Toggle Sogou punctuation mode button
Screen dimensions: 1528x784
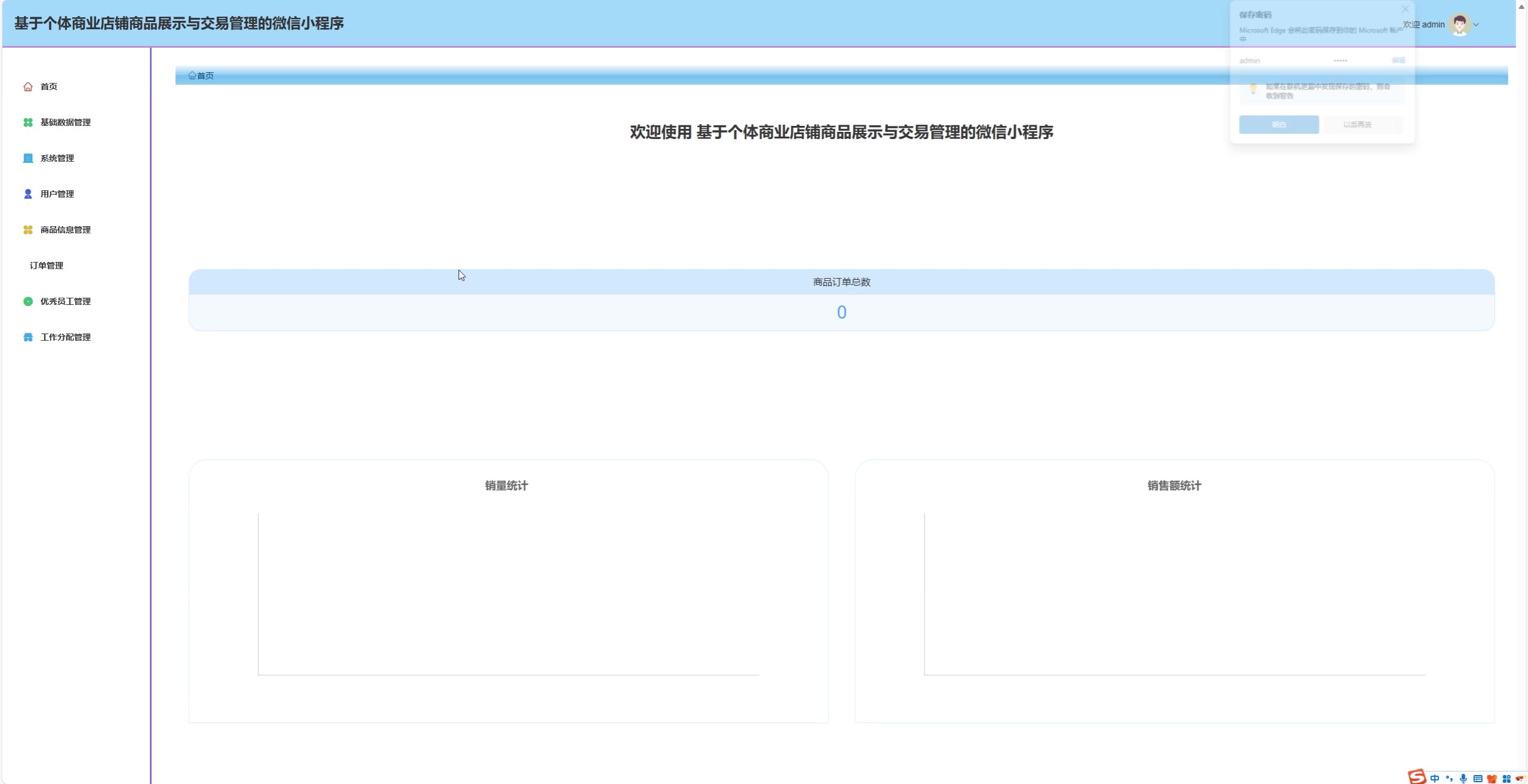(x=1449, y=778)
